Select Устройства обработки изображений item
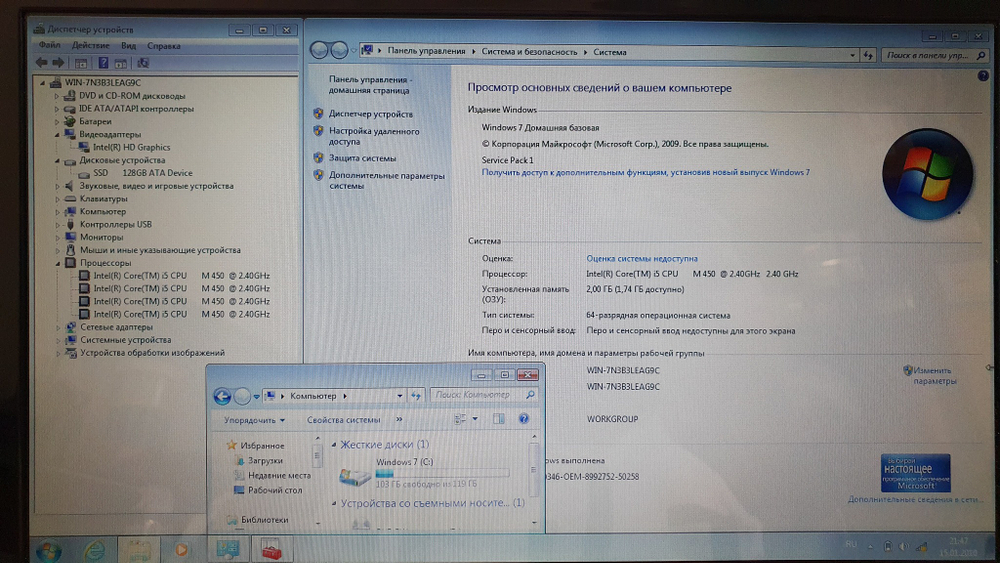Viewport: 1000px width, 563px height. click(x=152, y=353)
